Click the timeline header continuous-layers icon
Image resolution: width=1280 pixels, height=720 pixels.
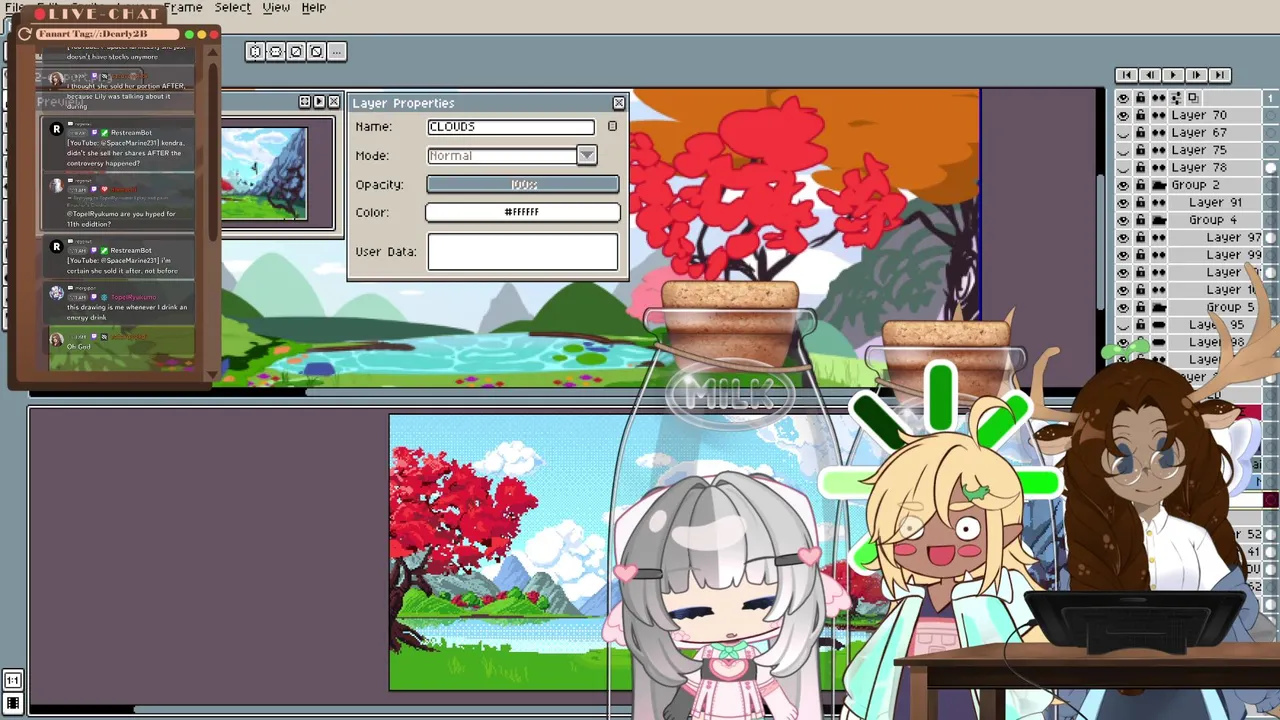(1158, 97)
